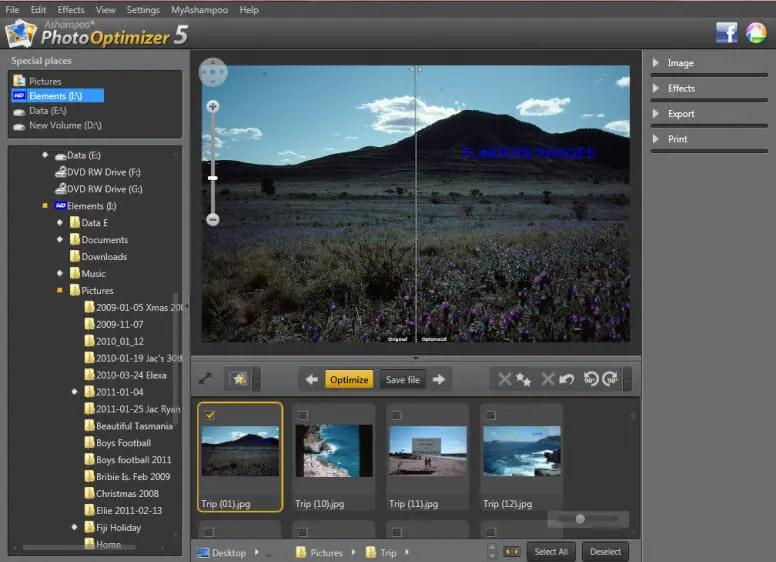Tick the checkbox on Trip (12).jpg
Screen dimensions: 776x562
click(x=490, y=415)
